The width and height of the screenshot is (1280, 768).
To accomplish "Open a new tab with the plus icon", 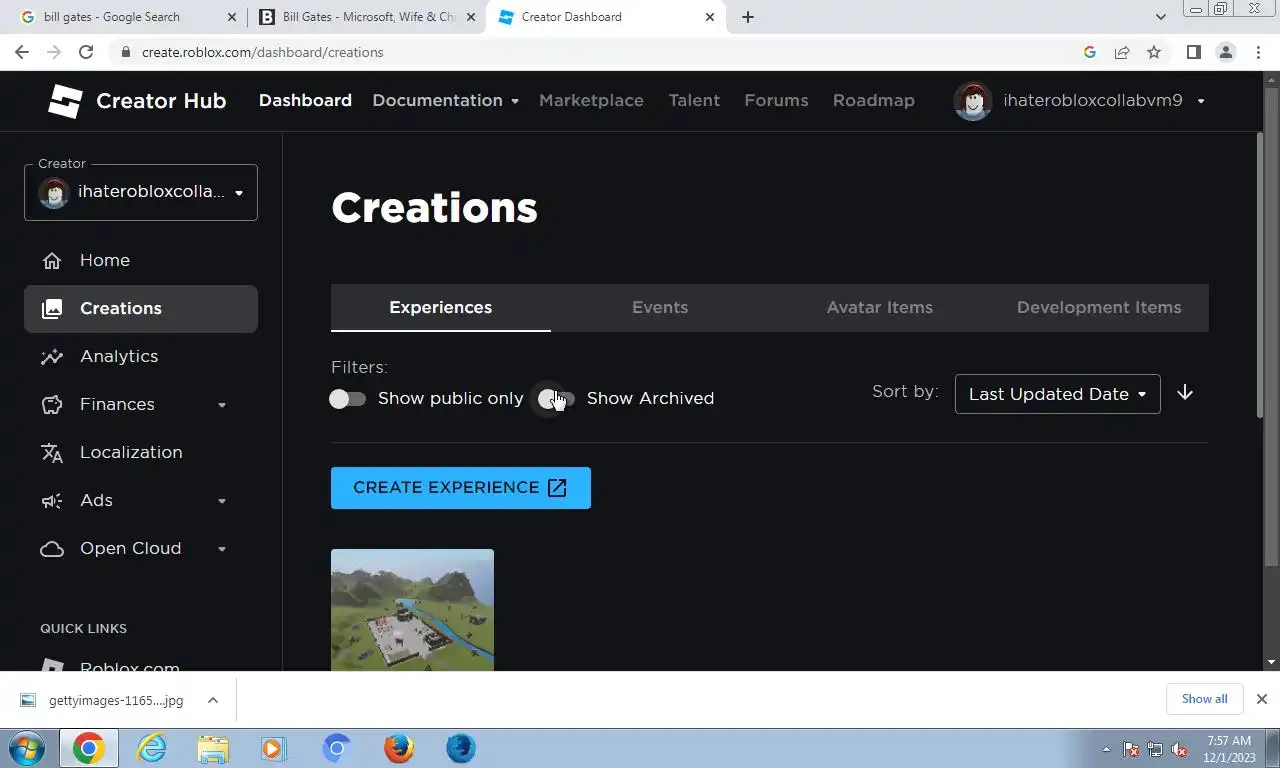I will pos(748,17).
